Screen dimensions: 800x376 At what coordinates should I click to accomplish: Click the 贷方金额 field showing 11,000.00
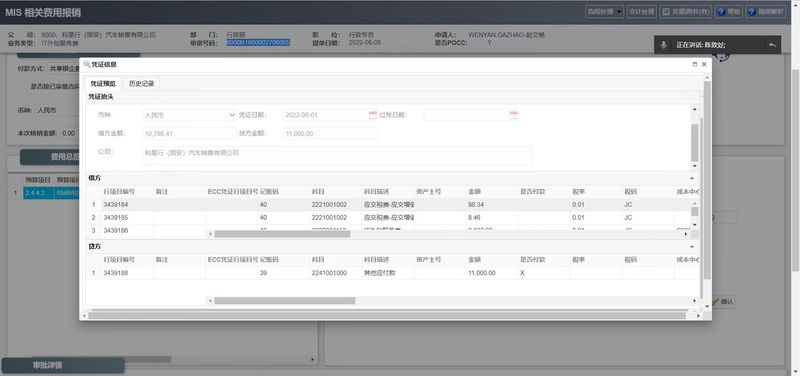[x=330, y=134]
